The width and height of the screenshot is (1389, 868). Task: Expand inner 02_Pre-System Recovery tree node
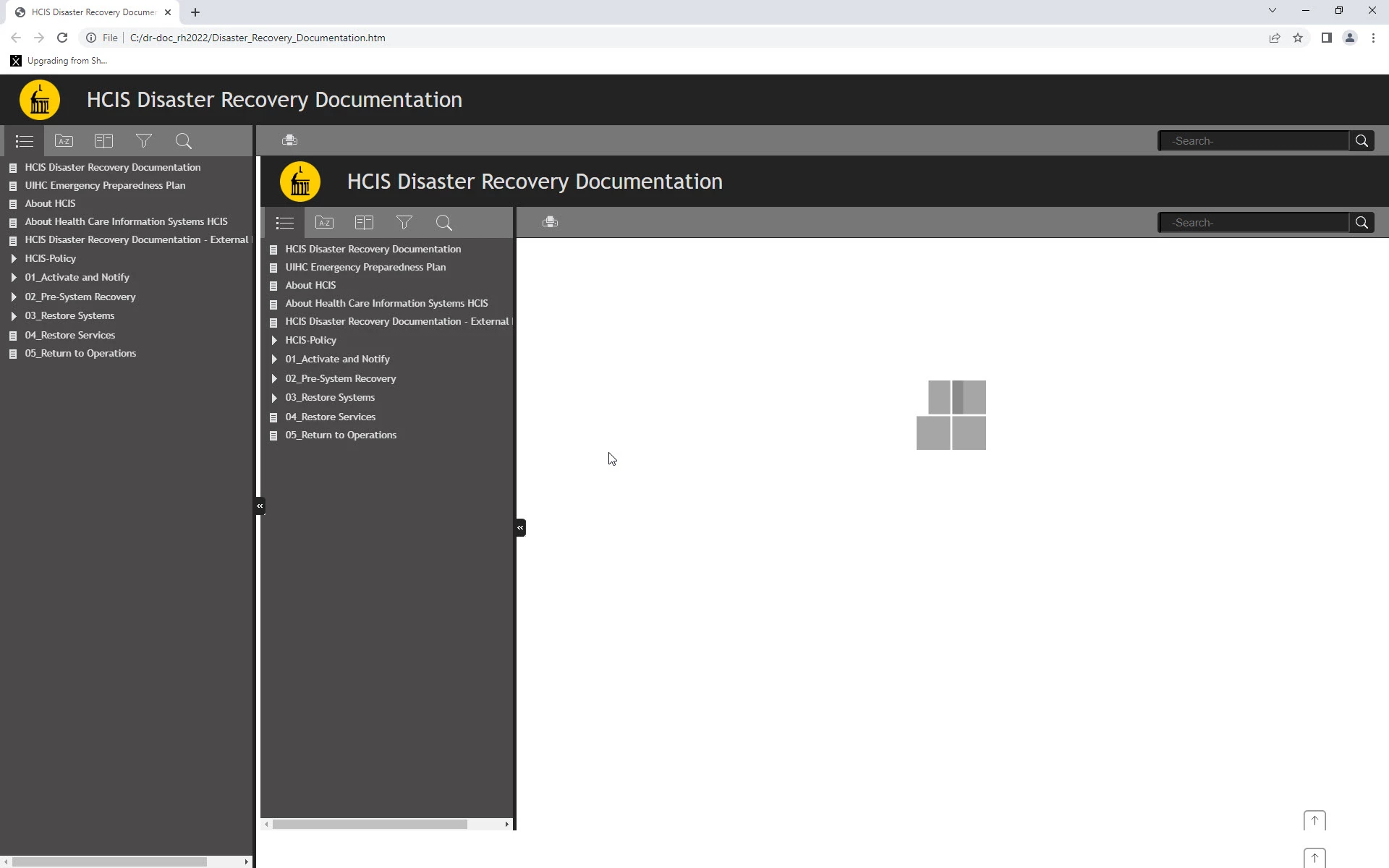[274, 378]
